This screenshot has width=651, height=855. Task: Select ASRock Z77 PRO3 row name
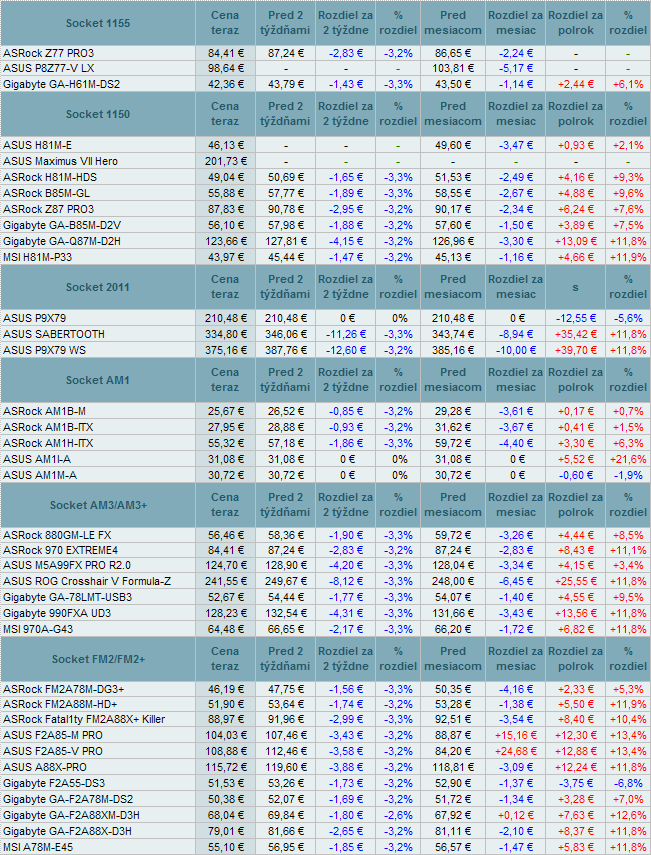49,53
